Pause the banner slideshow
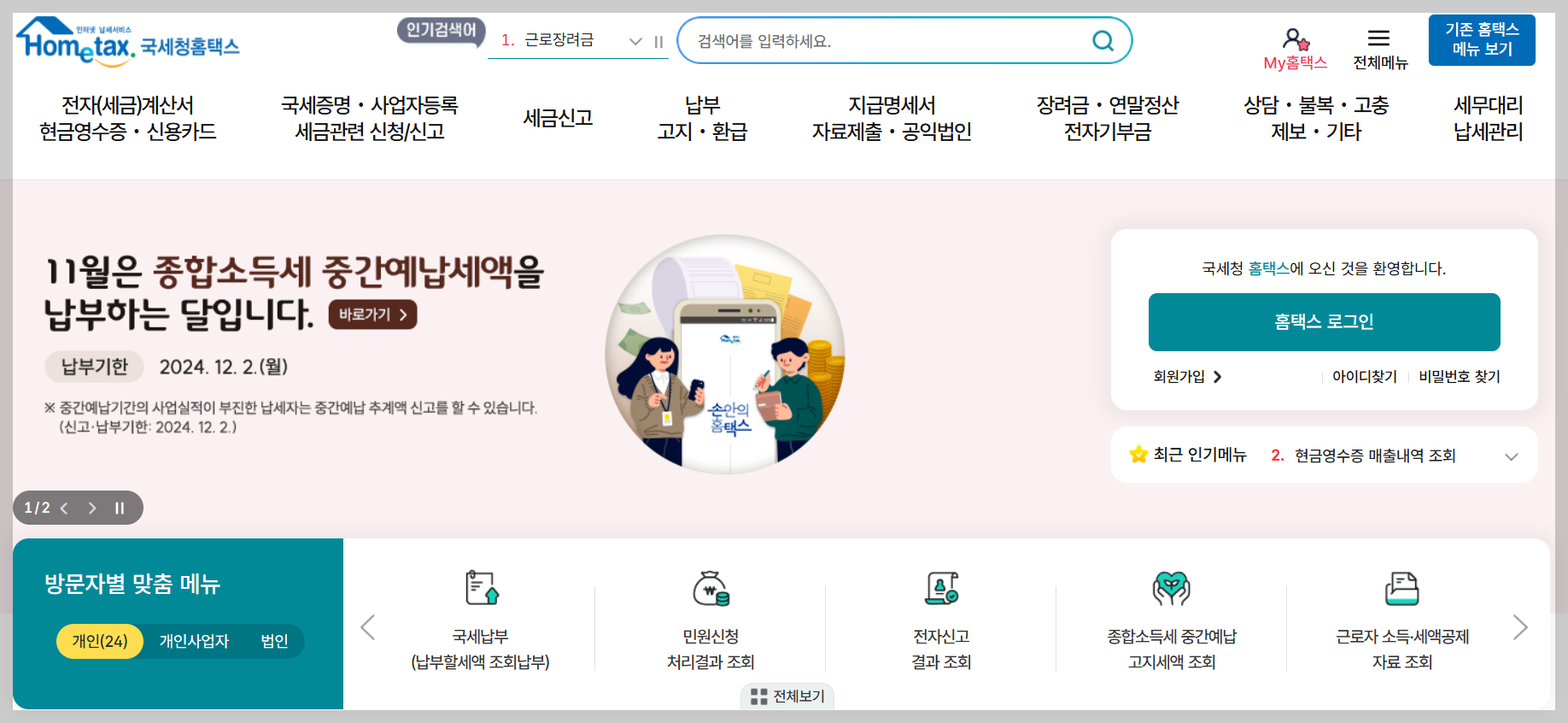Screen dimensions: 1568x723 (120, 508)
